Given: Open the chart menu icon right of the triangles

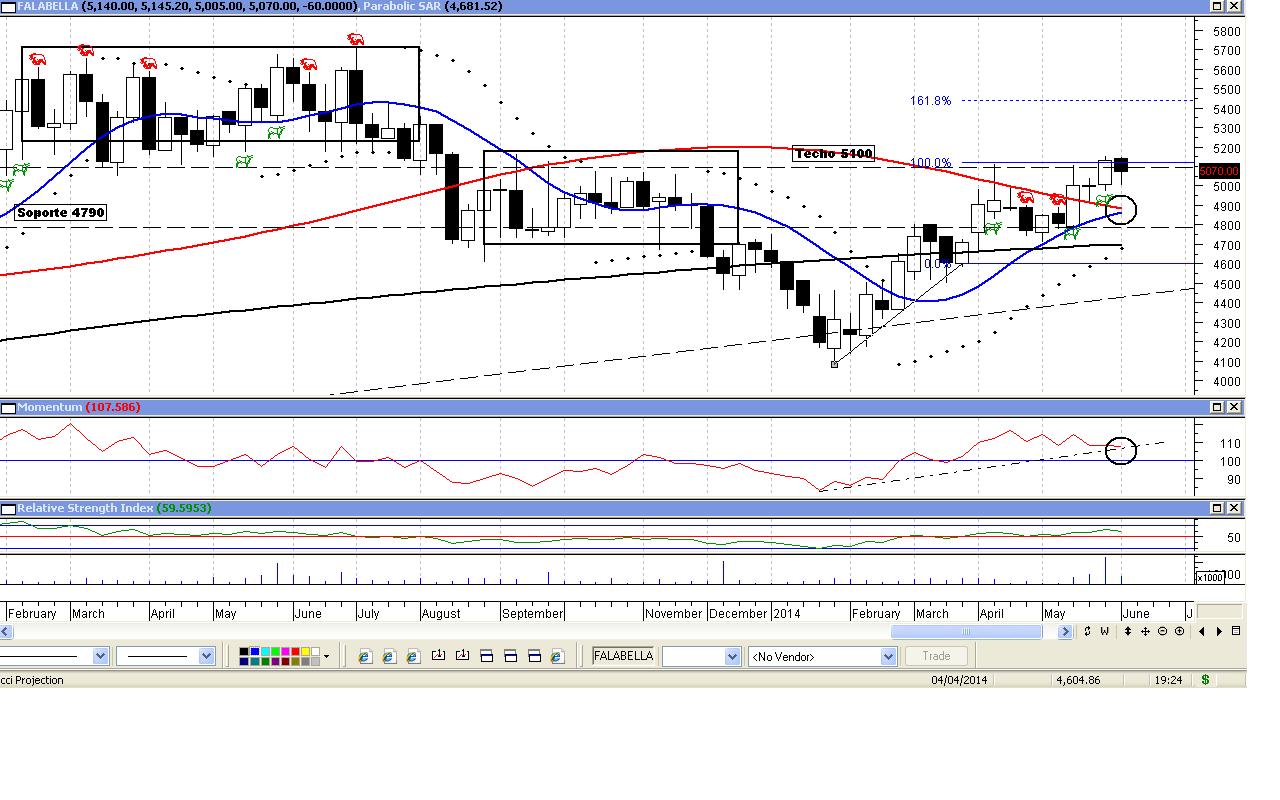Looking at the screenshot, I should click(1236, 631).
